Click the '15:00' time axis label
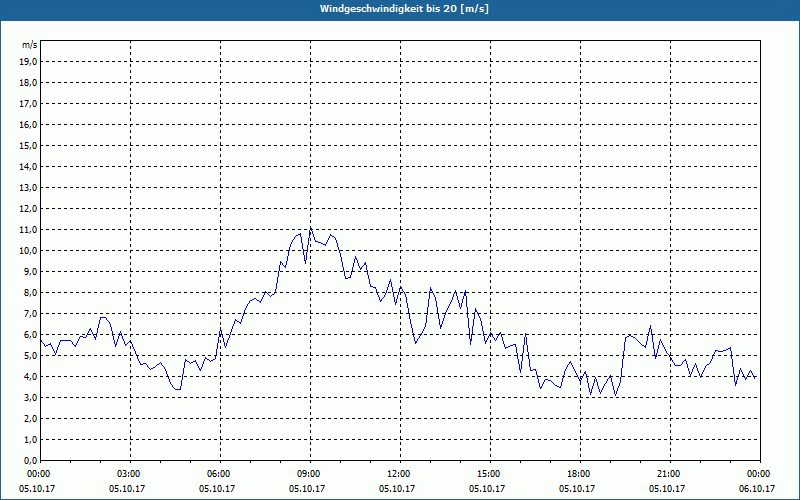800x500 pixels. tap(490, 474)
